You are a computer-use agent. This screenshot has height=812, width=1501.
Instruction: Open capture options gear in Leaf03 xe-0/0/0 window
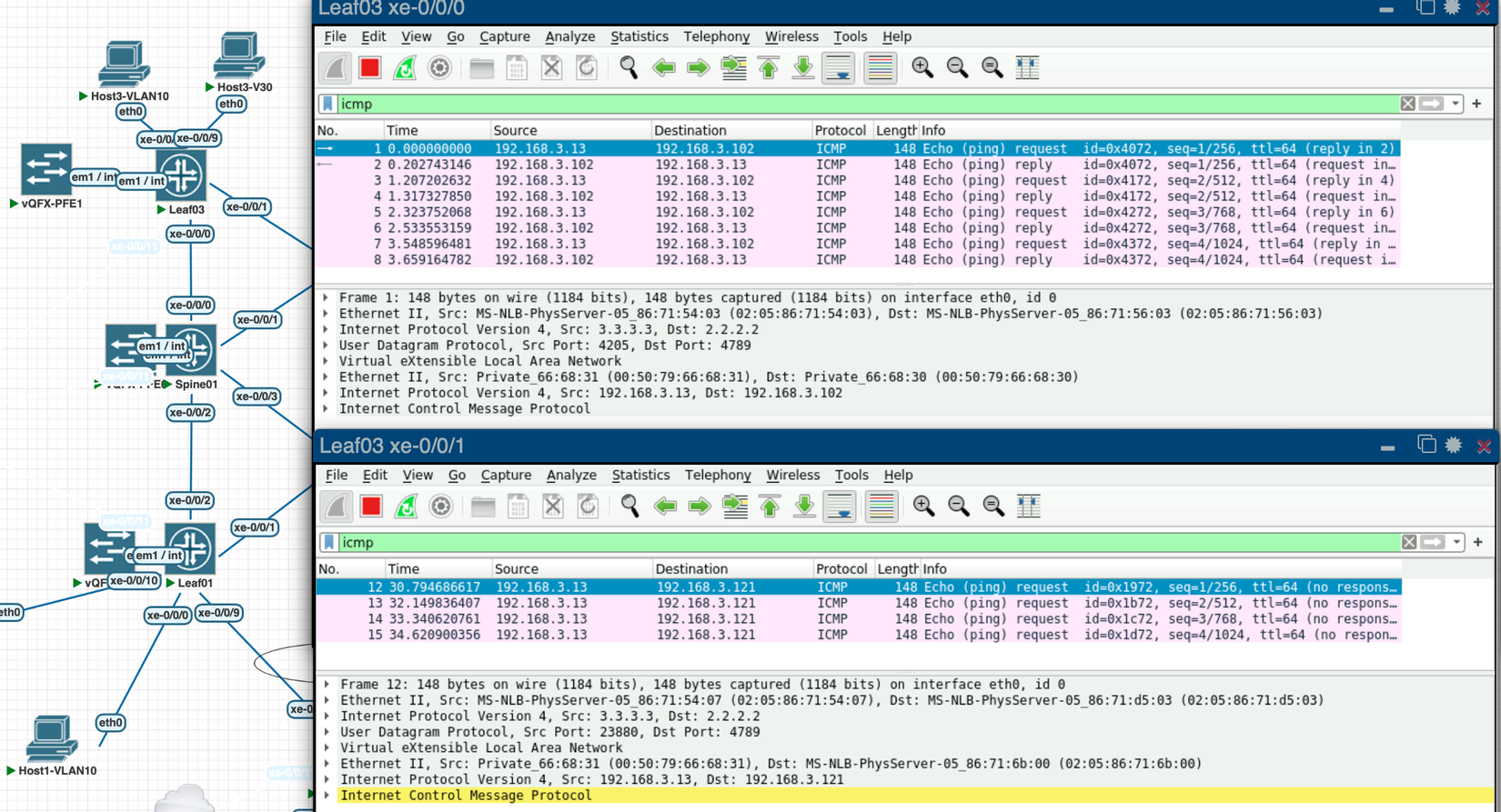click(439, 68)
